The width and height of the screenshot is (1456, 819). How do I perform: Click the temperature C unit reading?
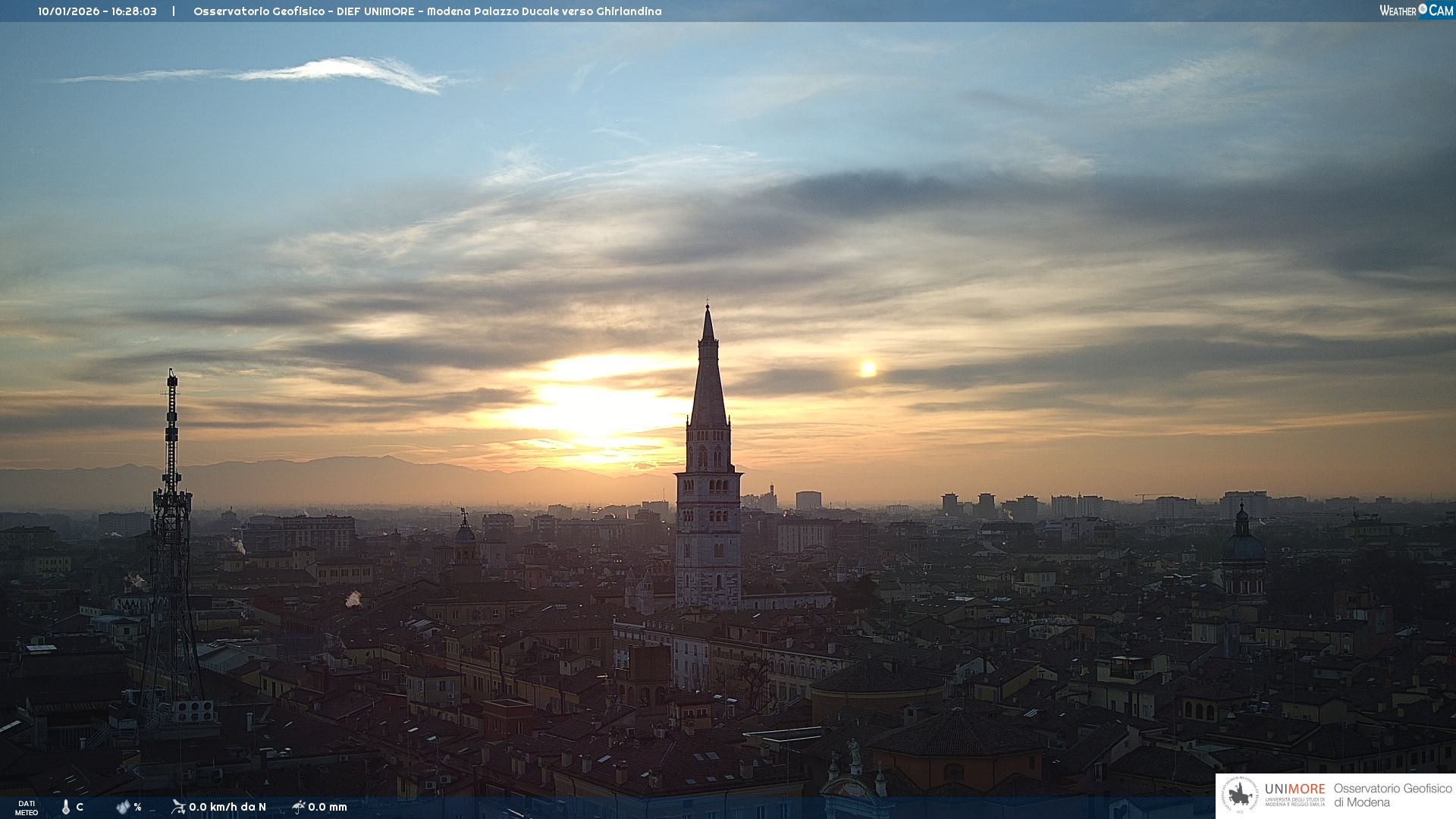tap(80, 807)
